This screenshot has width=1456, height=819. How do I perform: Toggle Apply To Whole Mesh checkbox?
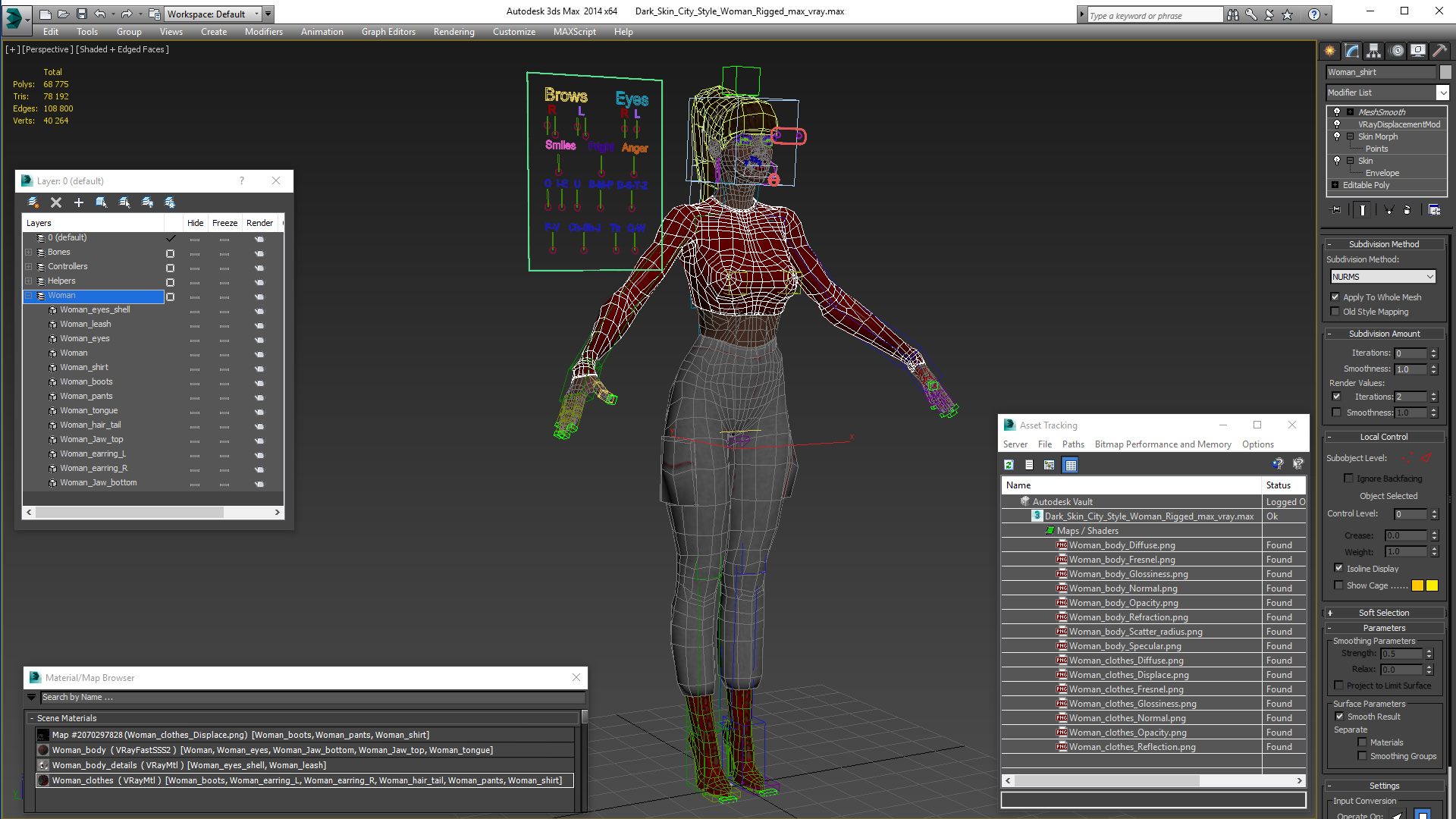[1335, 297]
